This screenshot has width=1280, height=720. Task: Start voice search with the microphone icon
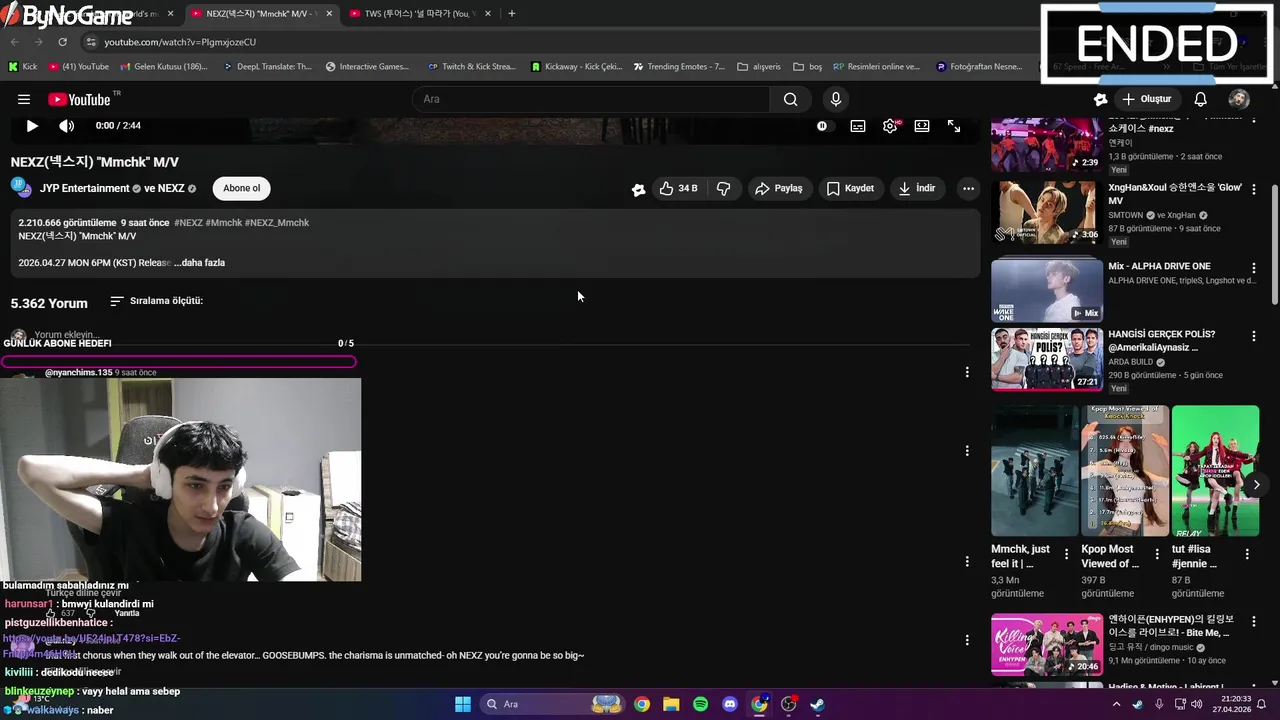point(836,99)
